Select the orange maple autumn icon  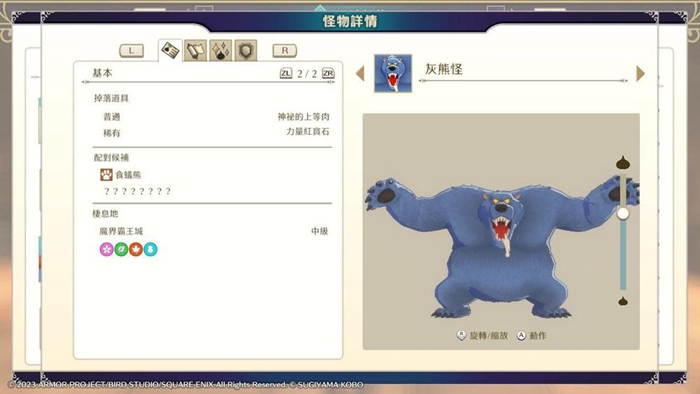[136, 249]
